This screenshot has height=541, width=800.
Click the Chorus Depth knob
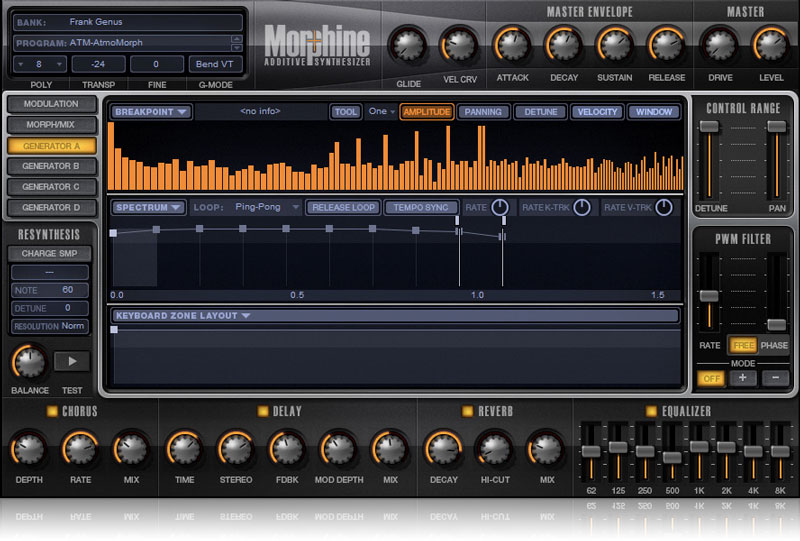pyautogui.click(x=28, y=449)
